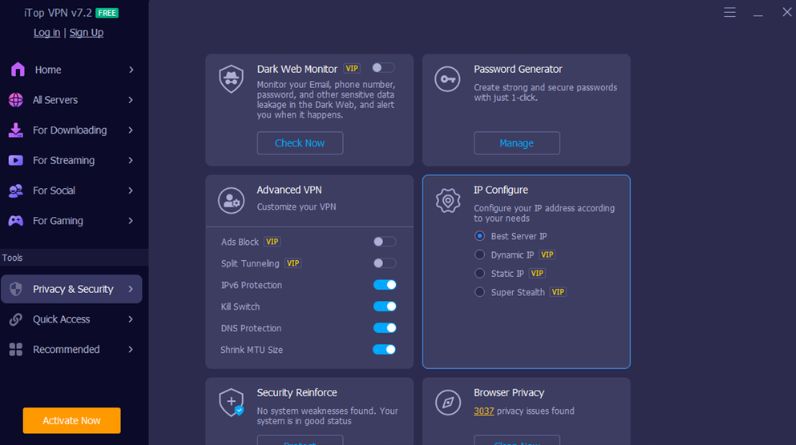Image resolution: width=796 pixels, height=445 pixels.
Task: Turn on the Ads Block switch
Action: pos(384,242)
